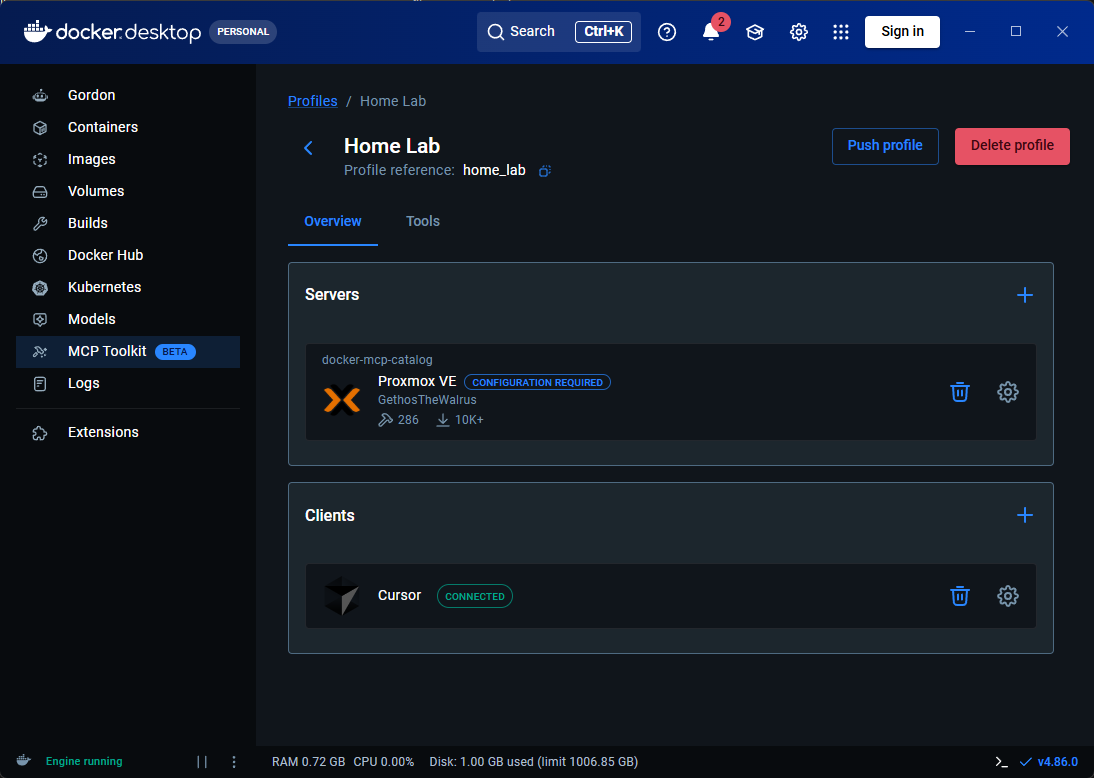This screenshot has width=1094, height=778.
Task: Click the Builds wrench icon
Action: click(x=40, y=224)
